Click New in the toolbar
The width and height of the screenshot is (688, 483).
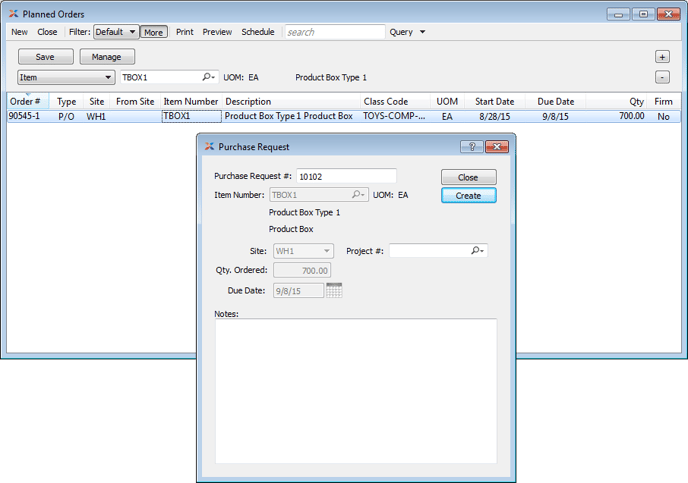click(19, 32)
